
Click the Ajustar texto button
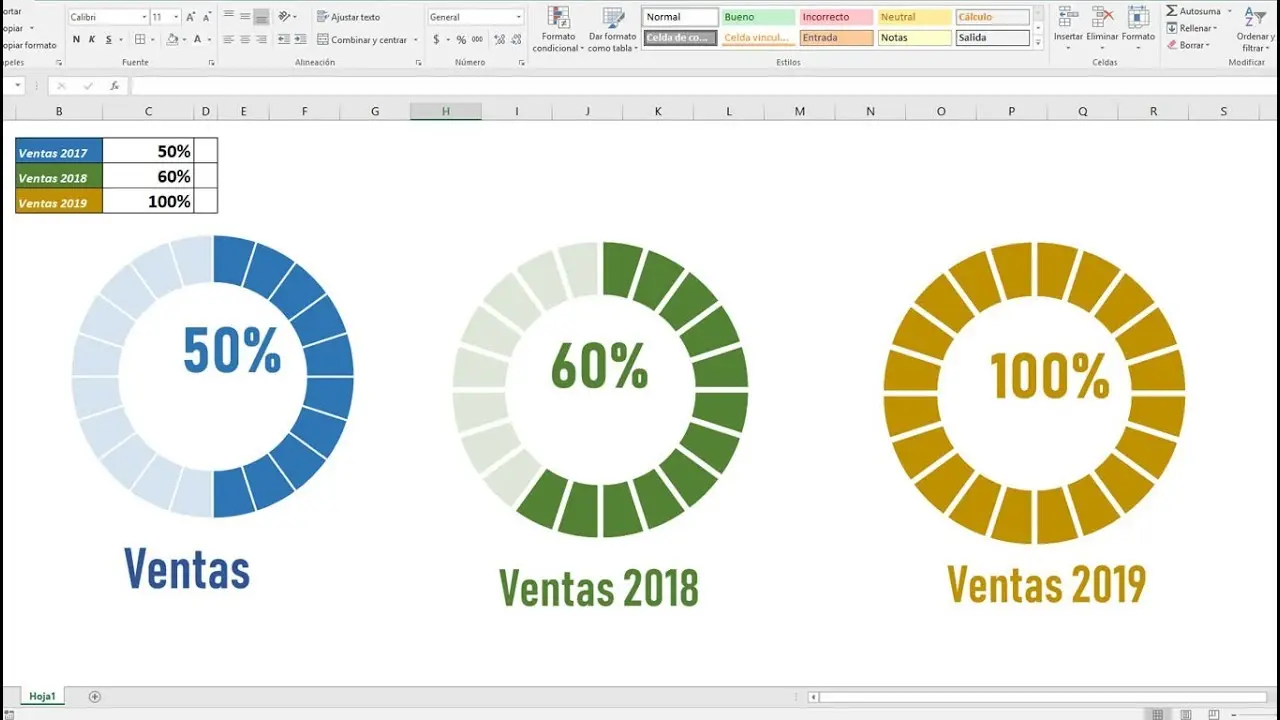348,17
